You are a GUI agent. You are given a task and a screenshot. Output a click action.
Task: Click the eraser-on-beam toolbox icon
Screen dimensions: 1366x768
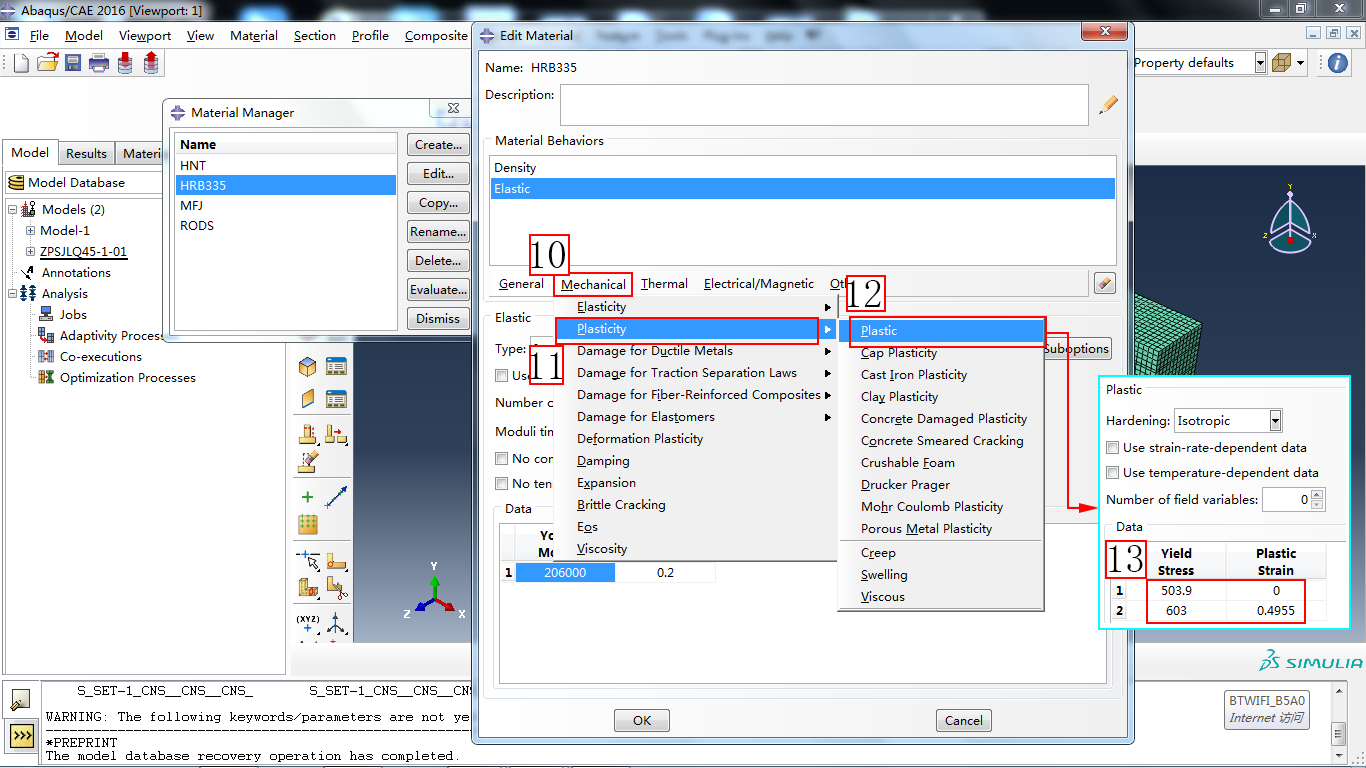tap(308, 462)
